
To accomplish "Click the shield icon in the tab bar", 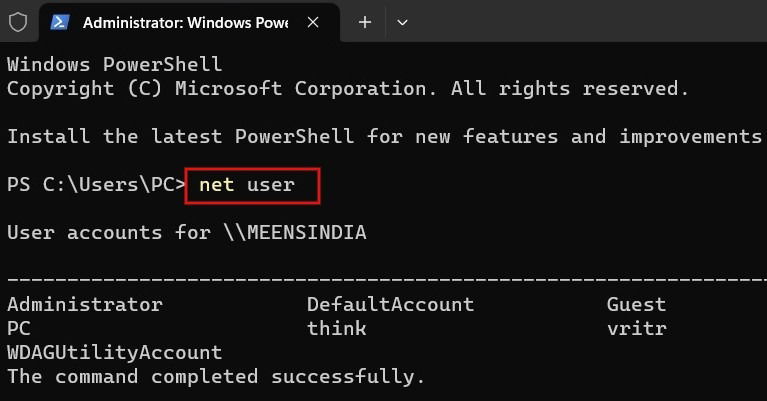I will click(18, 22).
